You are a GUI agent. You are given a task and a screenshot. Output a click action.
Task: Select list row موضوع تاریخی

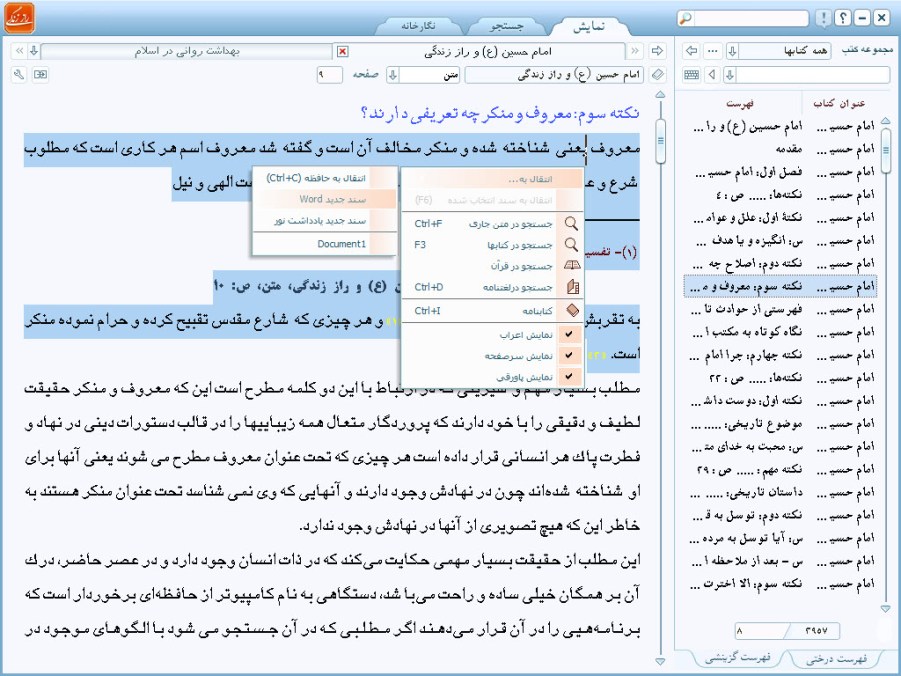pos(780,424)
